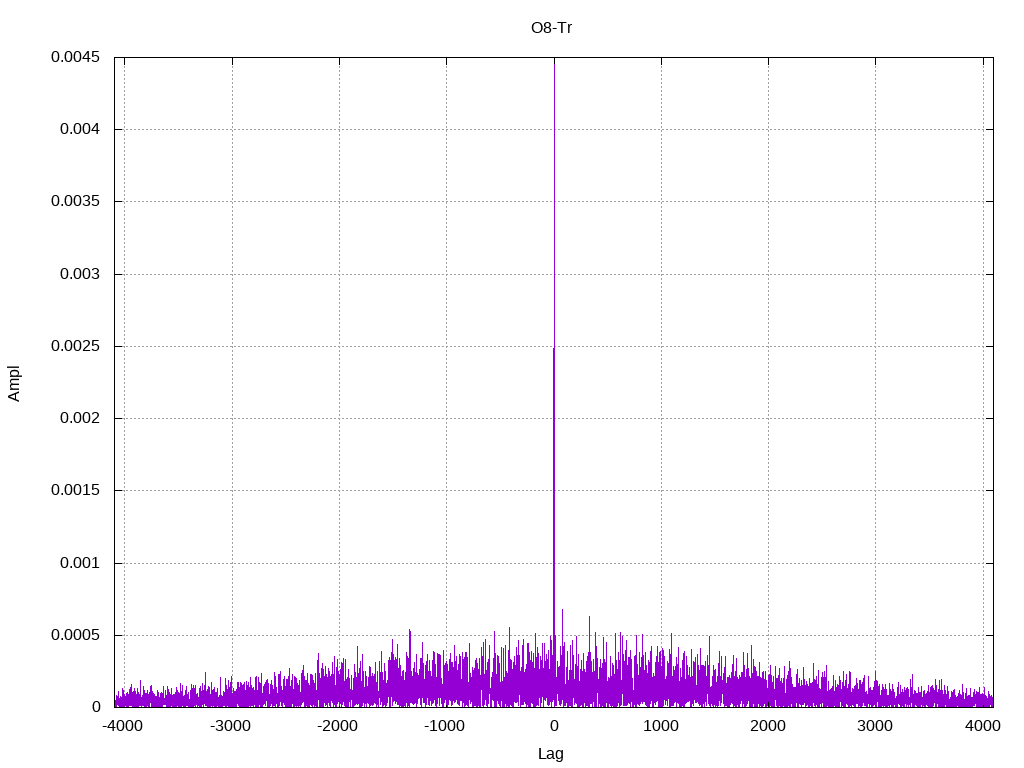Click the 0.0025 y-axis tick label
This screenshot has width=1024, height=768.
(x=76, y=346)
